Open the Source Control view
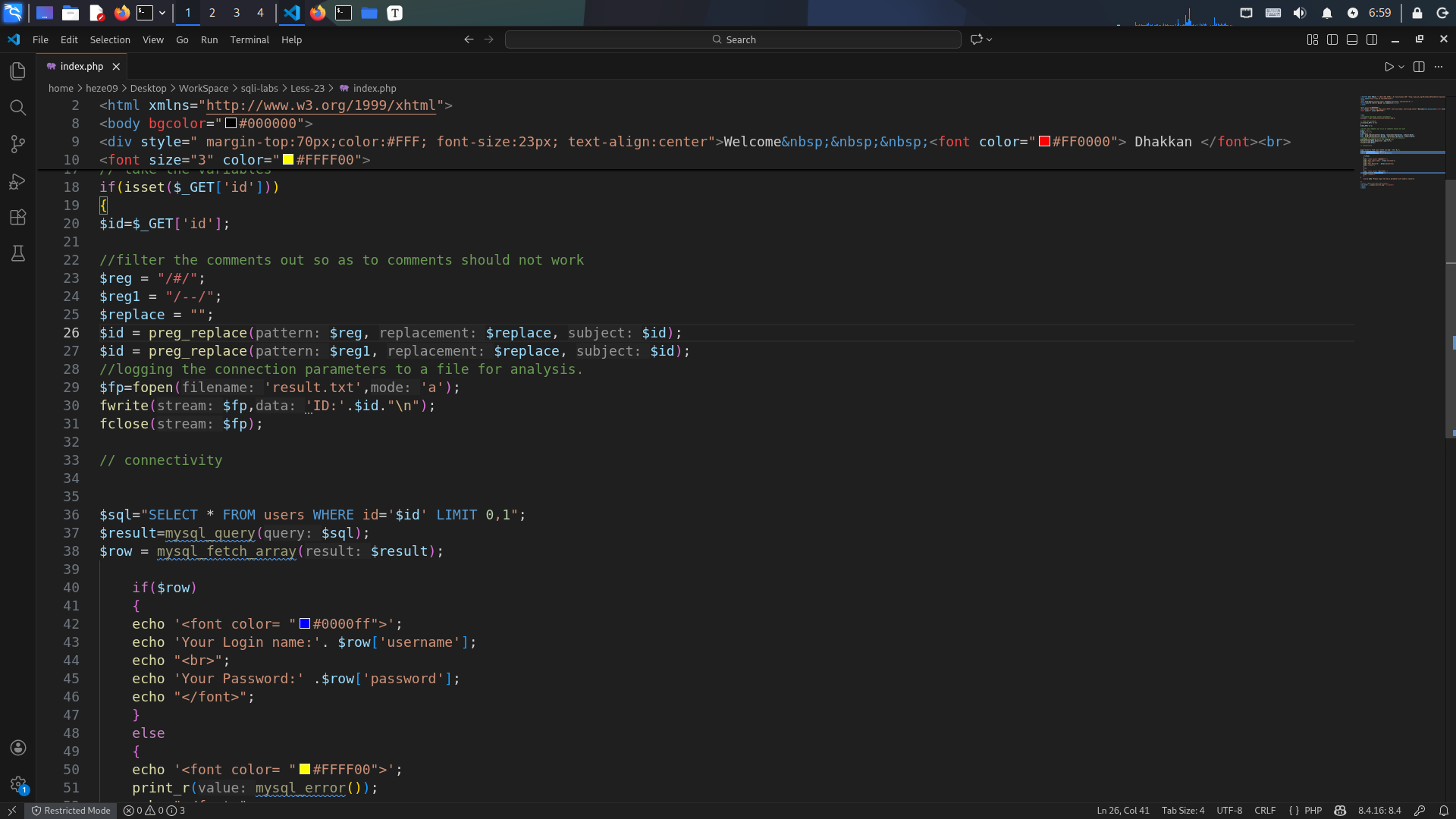1456x819 pixels. pos(18,144)
